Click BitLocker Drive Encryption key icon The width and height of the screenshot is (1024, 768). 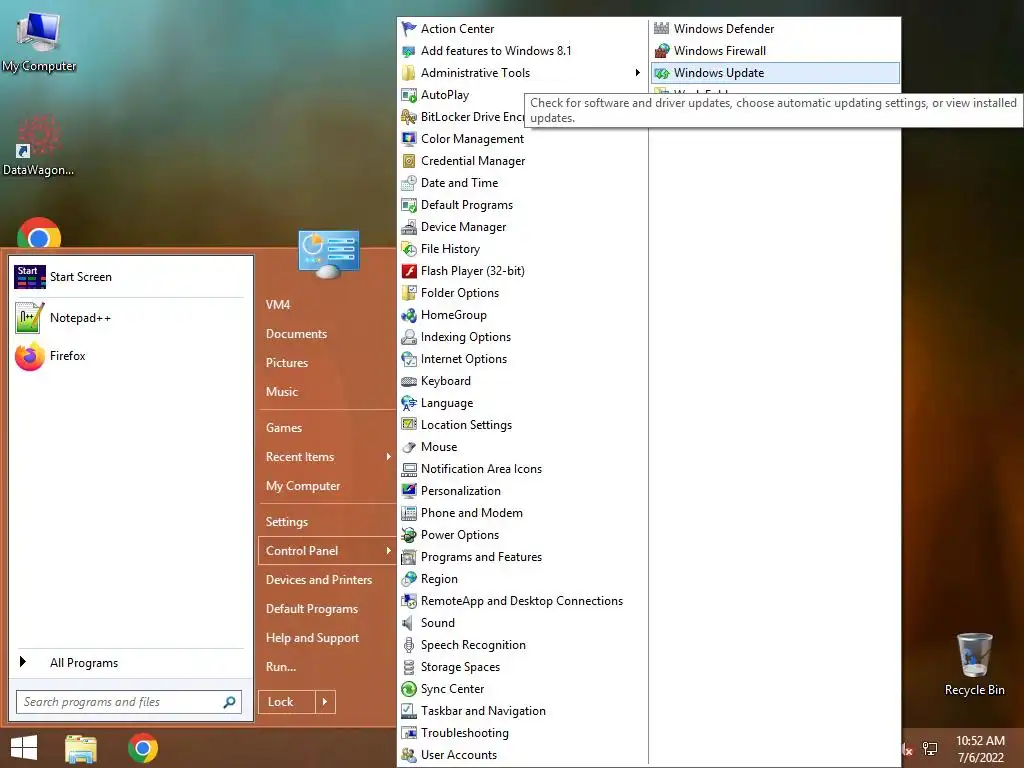409,117
